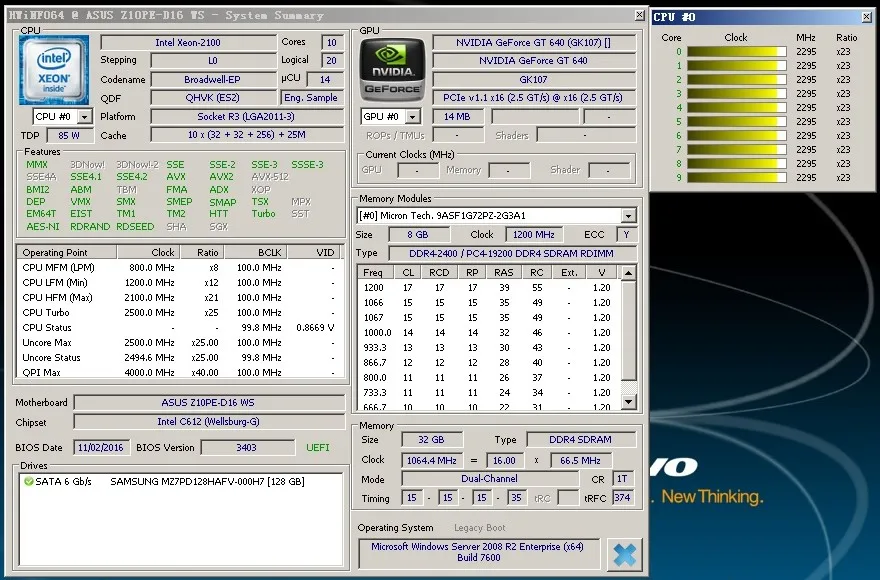Click Core 0 clock bar
This screenshot has width=880, height=580.
(x=736, y=52)
